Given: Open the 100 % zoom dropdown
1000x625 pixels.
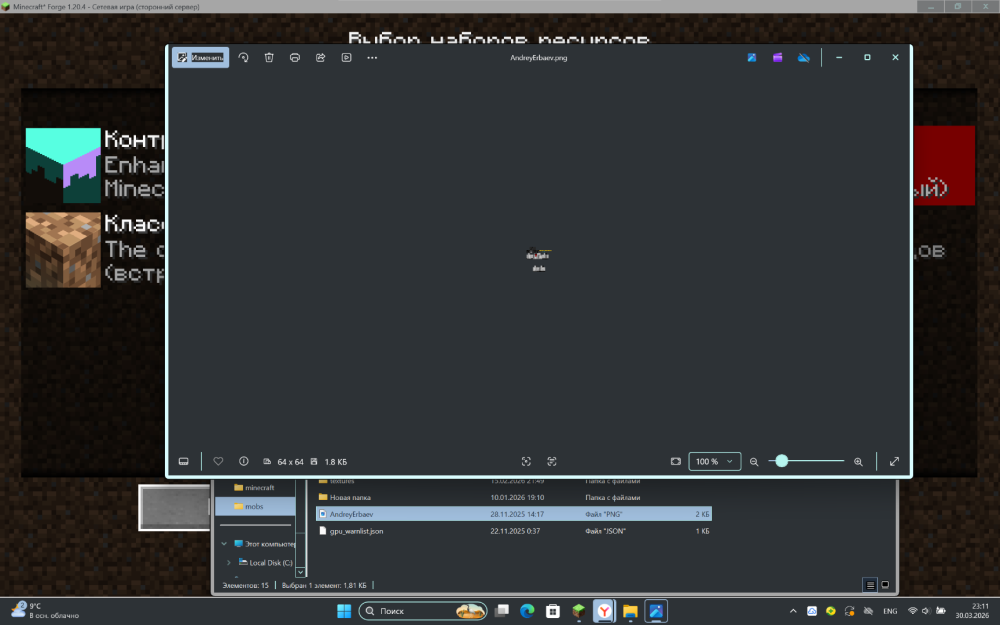Looking at the screenshot, I should click(x=715, y=462).
